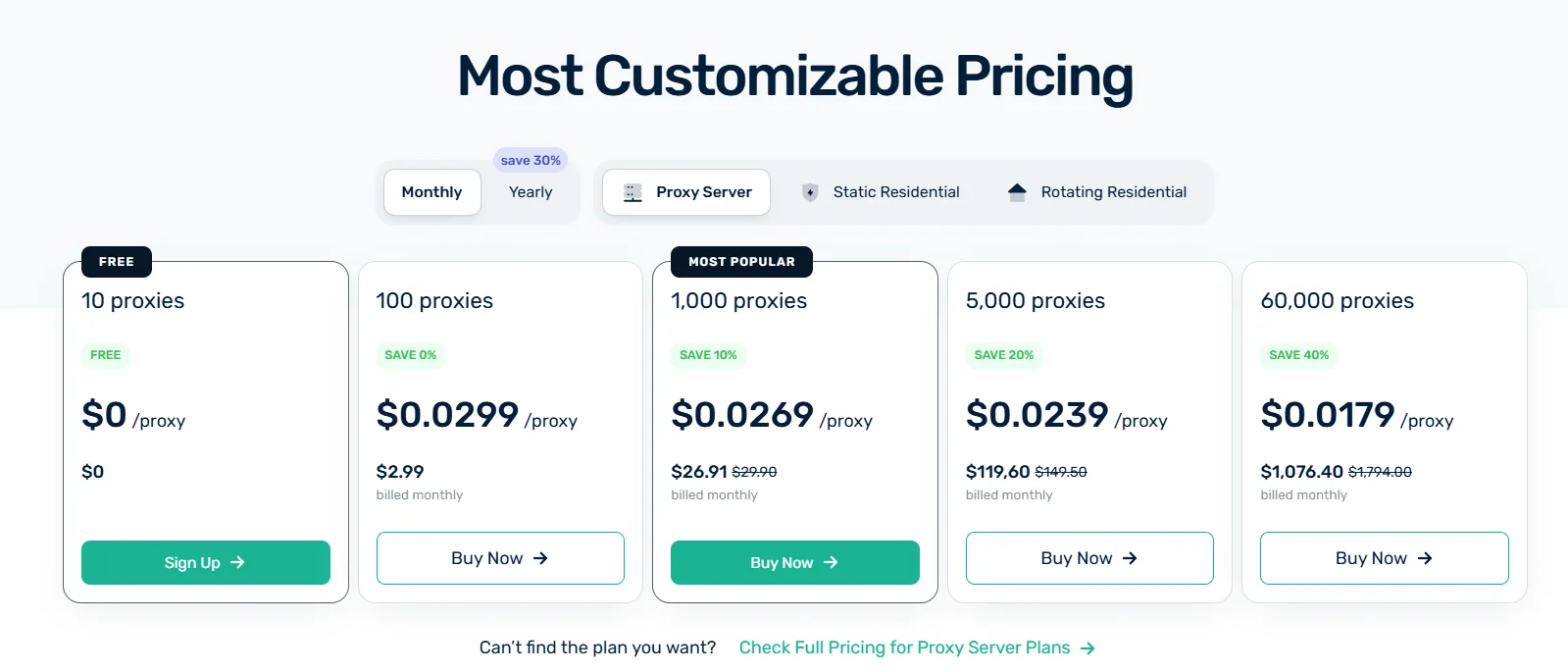Click the arrow inside the 1,000 proxies Buy Now button
The image size is (1568, 672).
(x=831, y=562)
